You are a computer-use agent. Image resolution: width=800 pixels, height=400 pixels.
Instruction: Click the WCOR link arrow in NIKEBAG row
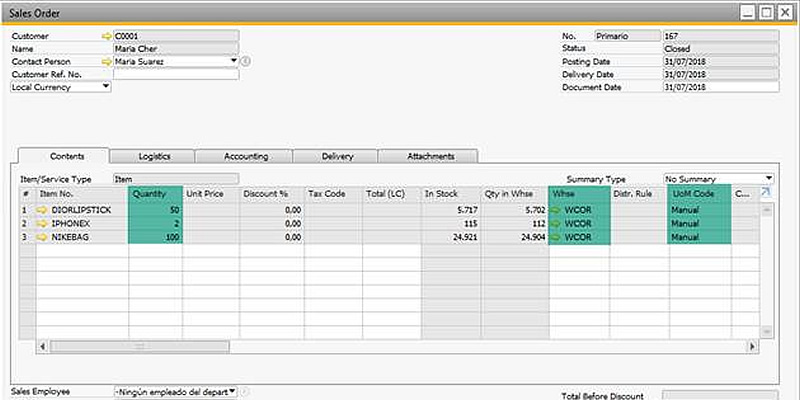coord(557,238)
